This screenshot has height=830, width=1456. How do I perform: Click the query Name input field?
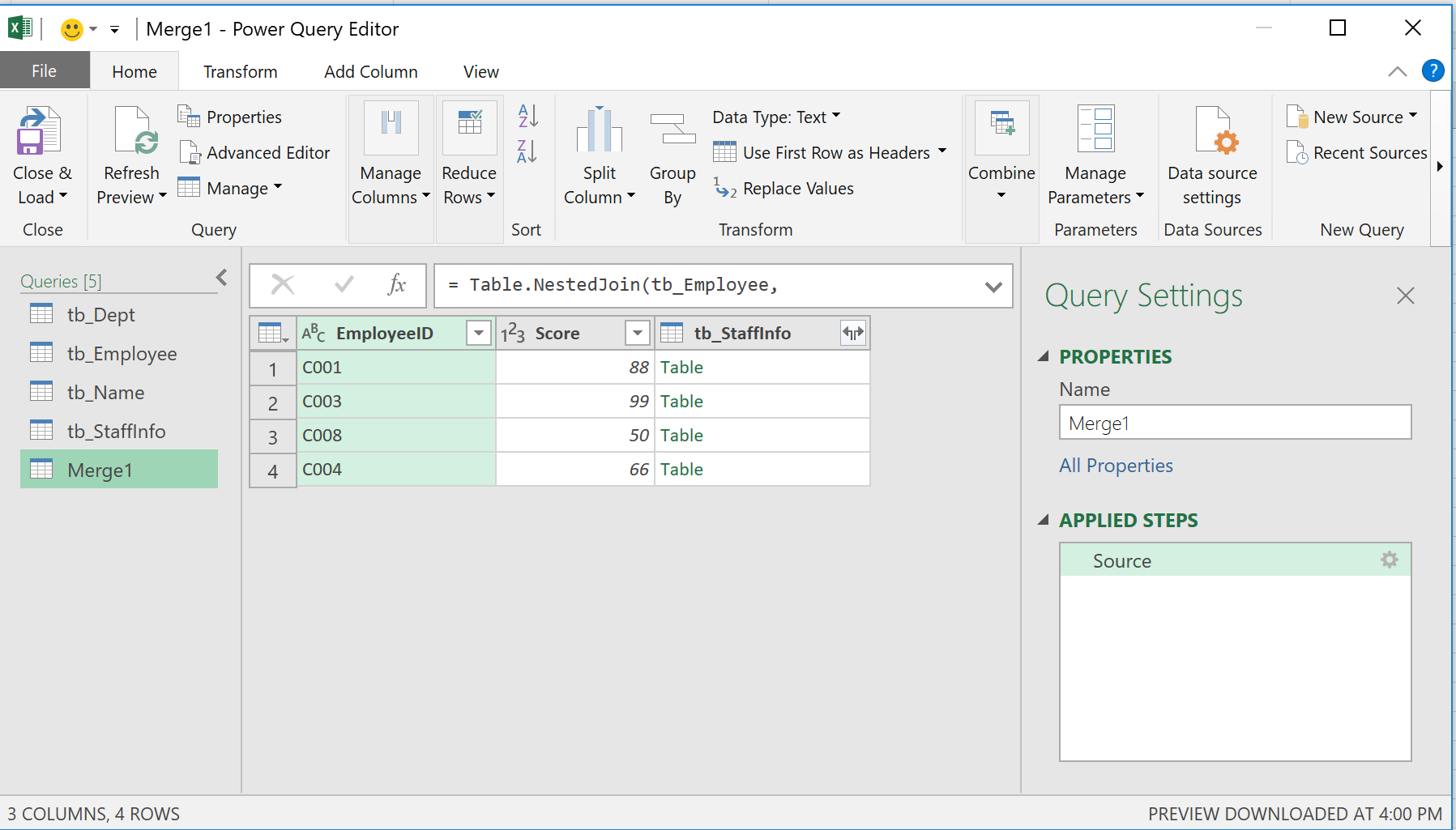pos(1234,423)
